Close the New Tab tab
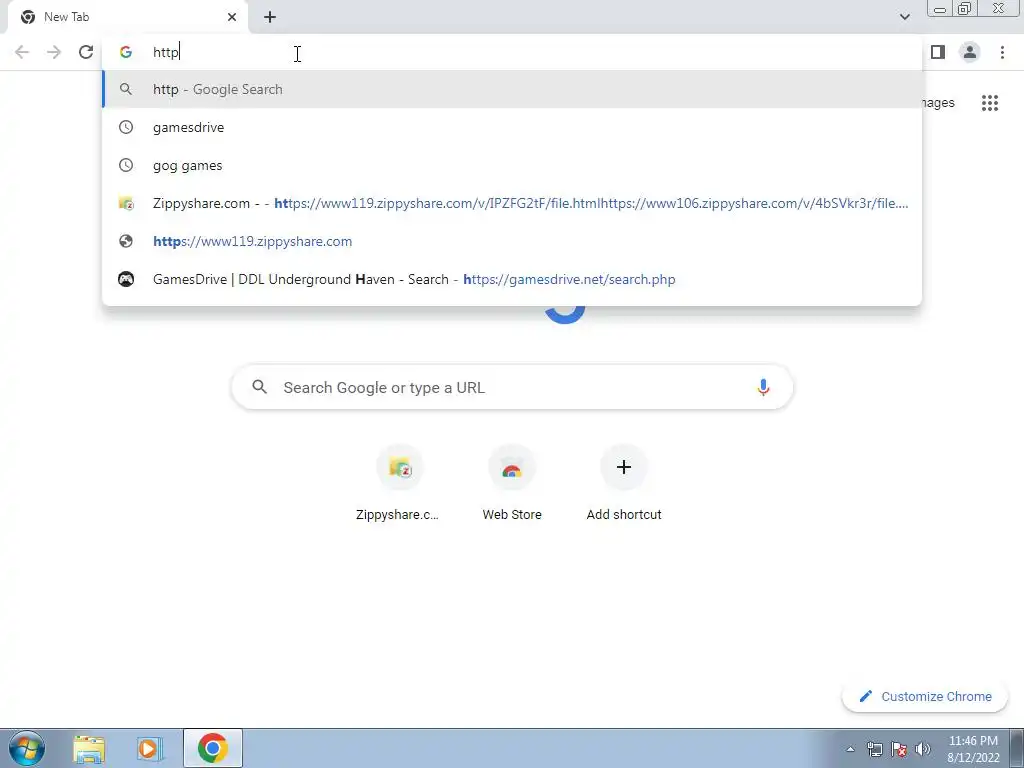 [232, 17]
